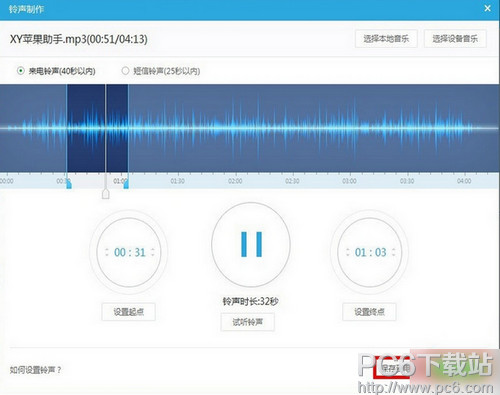This screenshot has width=500, height=395.
Task: Click the 设置起点 button
Action: pos(128,312)
